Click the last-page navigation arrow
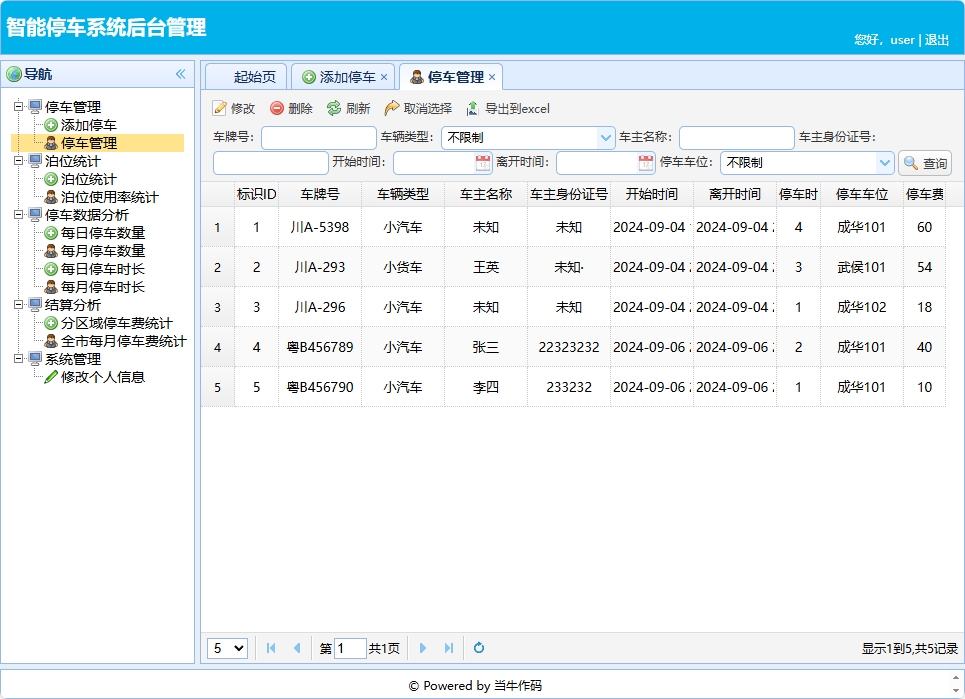The height and width of the screenshot is (699, 965). 447,648
